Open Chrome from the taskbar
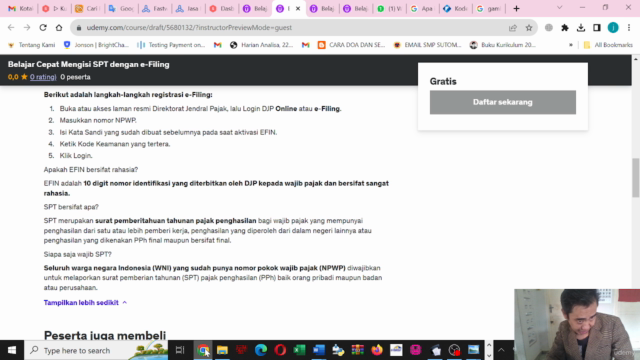The image size is (640, 360). [x=203, y=350]
